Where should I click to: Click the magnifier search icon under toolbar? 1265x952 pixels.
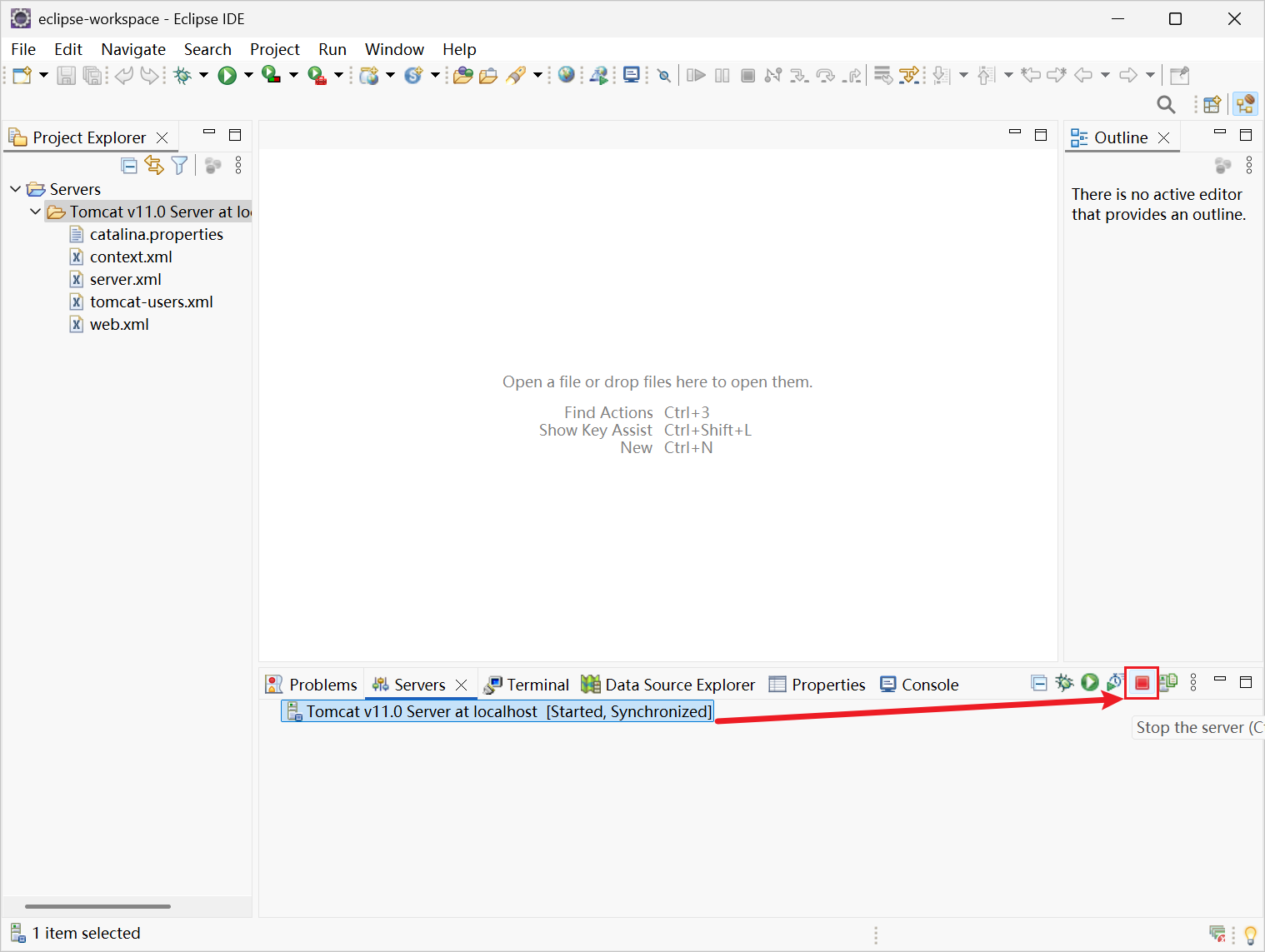pyautogui.click(x=1166, y=104)
